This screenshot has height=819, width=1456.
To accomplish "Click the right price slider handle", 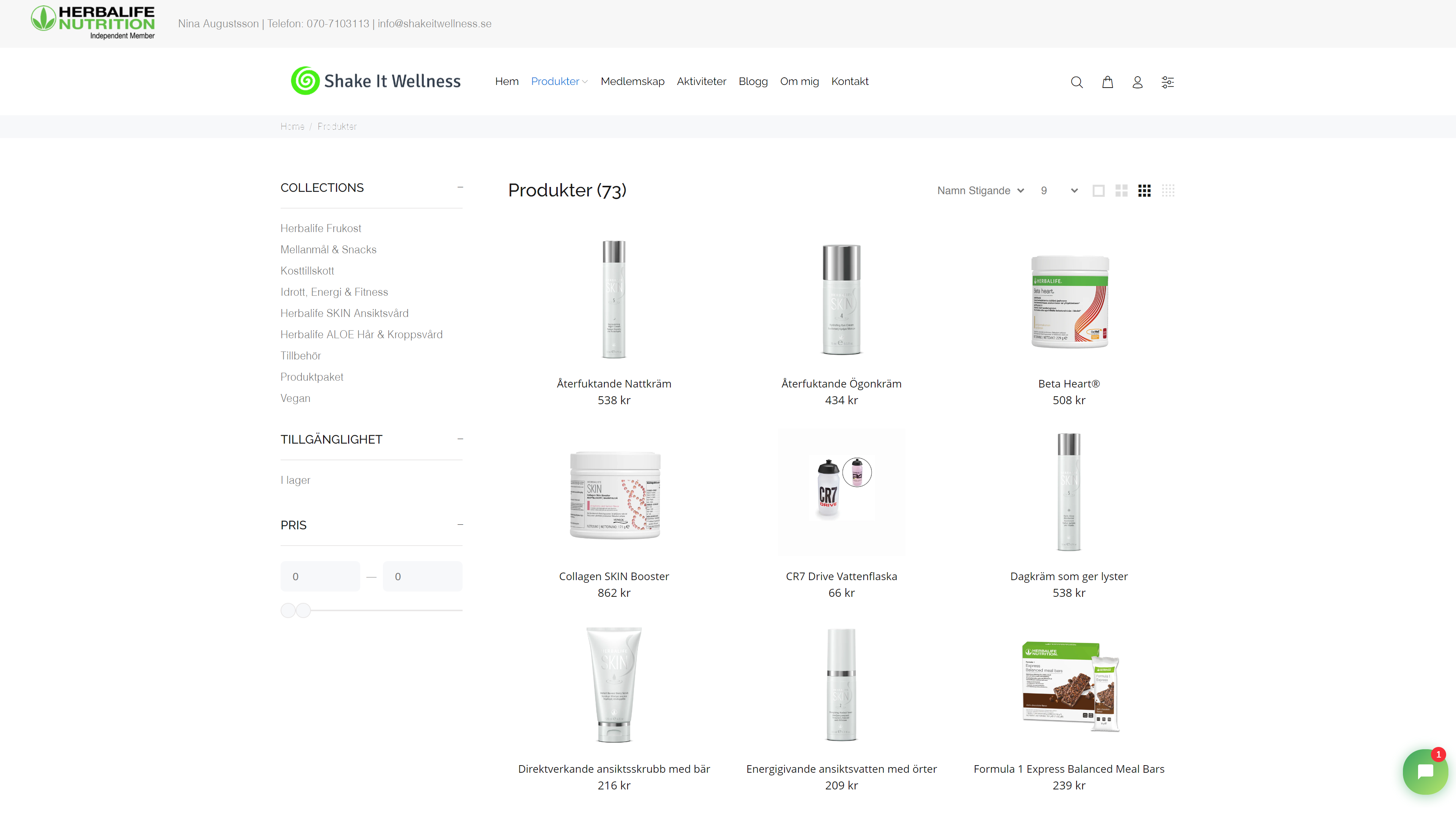I will coord(303,610).
